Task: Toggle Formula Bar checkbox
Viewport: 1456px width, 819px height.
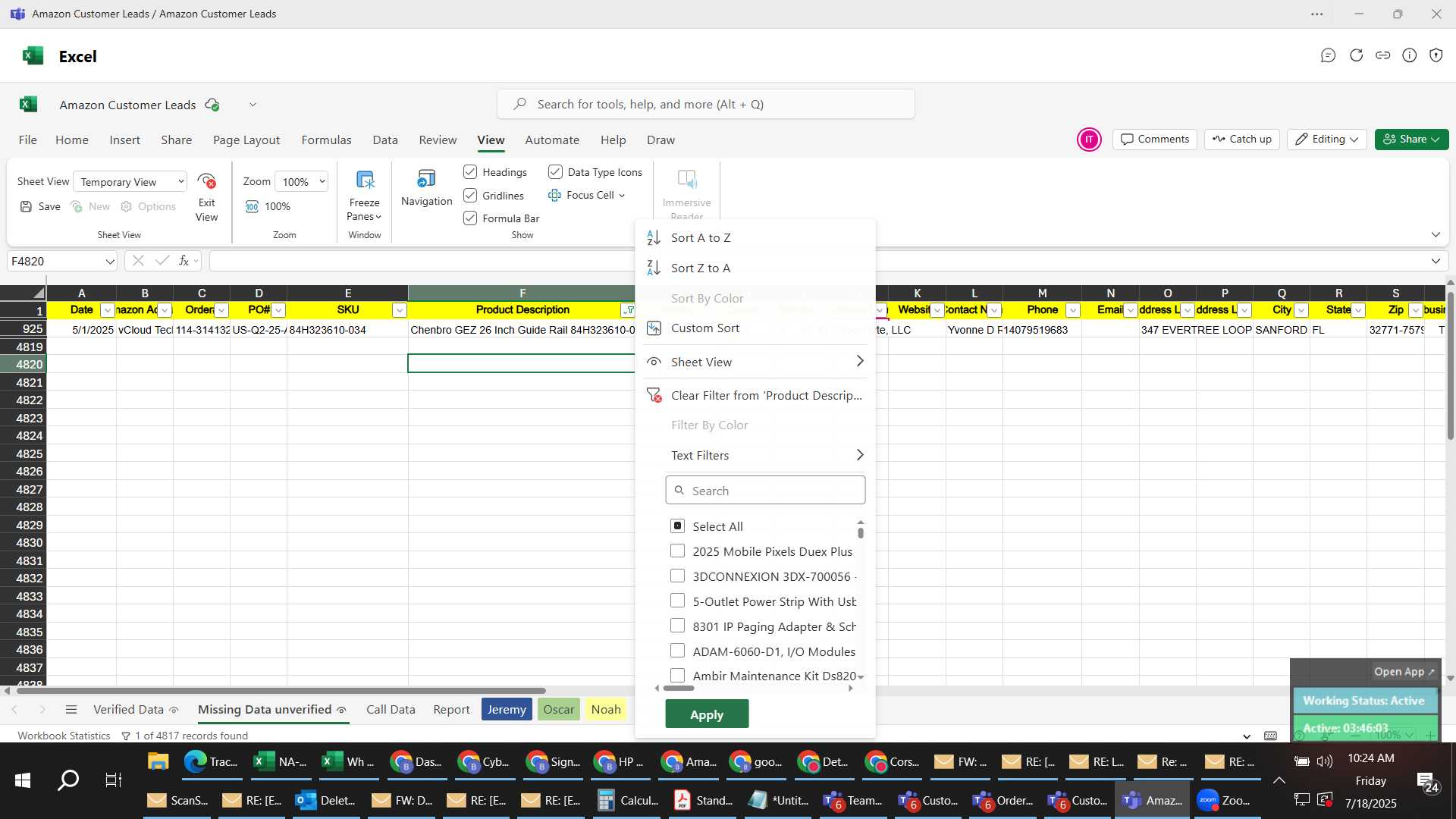Action: (x=470, y=218)
